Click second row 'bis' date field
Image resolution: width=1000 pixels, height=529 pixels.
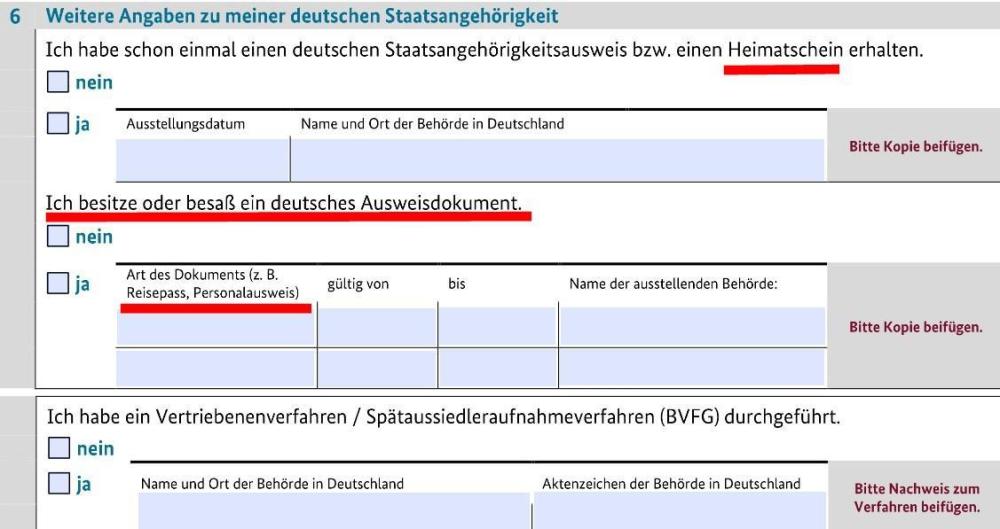pyautogui.click(x=497, y=367)
